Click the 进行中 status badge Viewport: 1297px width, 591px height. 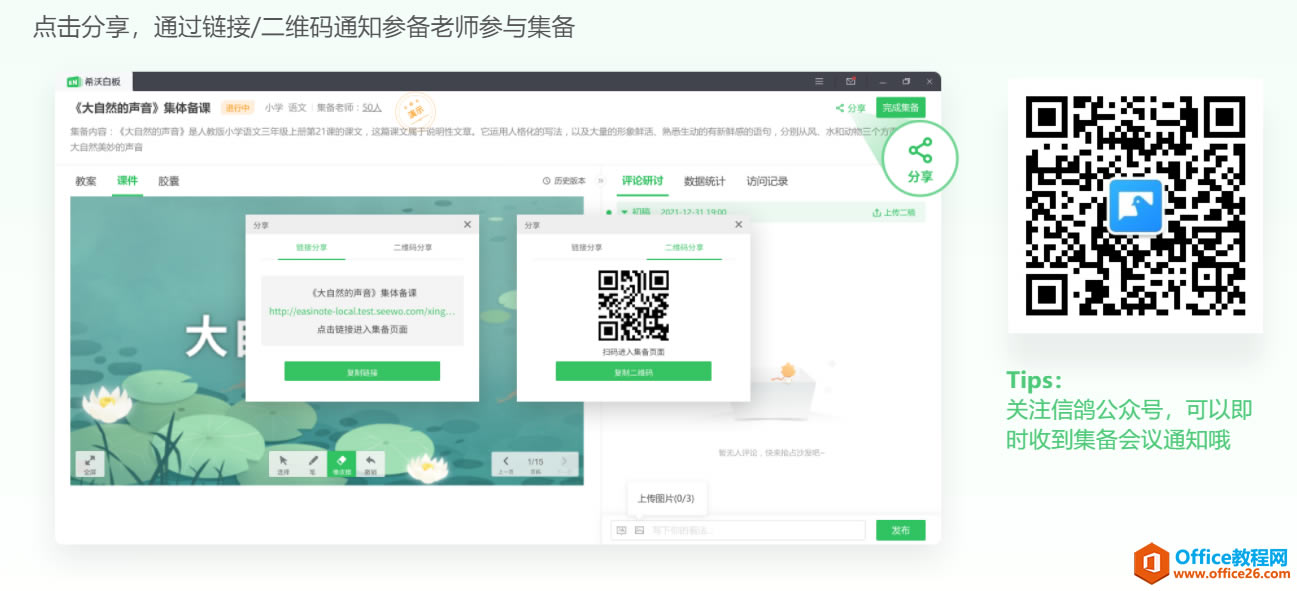pos(237,107)
